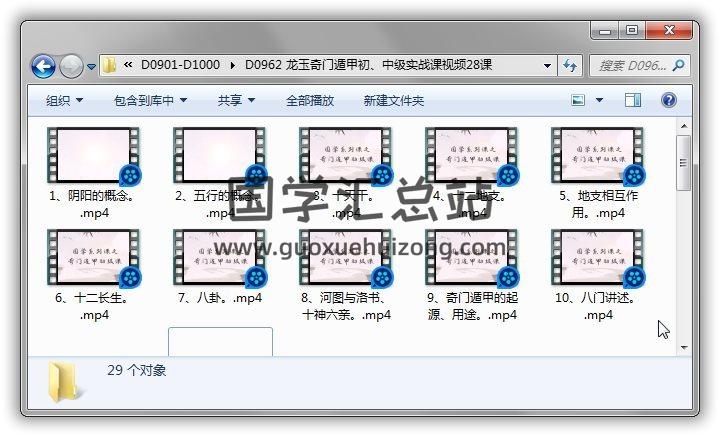Viewport: 720px width, 437px height.
Task: Go back with the blue Back arrow
Action: (43, 66)
